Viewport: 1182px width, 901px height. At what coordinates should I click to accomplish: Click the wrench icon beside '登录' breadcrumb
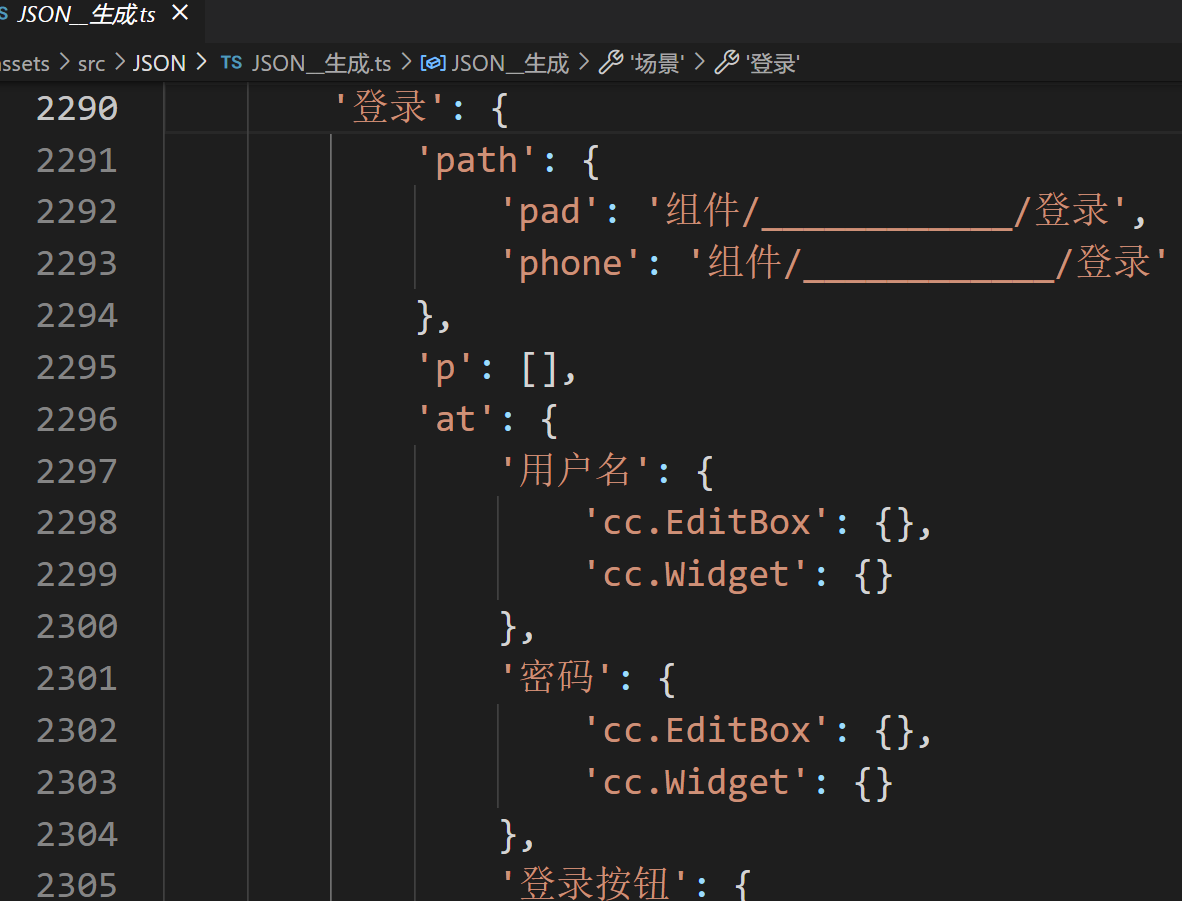(727, 63)
